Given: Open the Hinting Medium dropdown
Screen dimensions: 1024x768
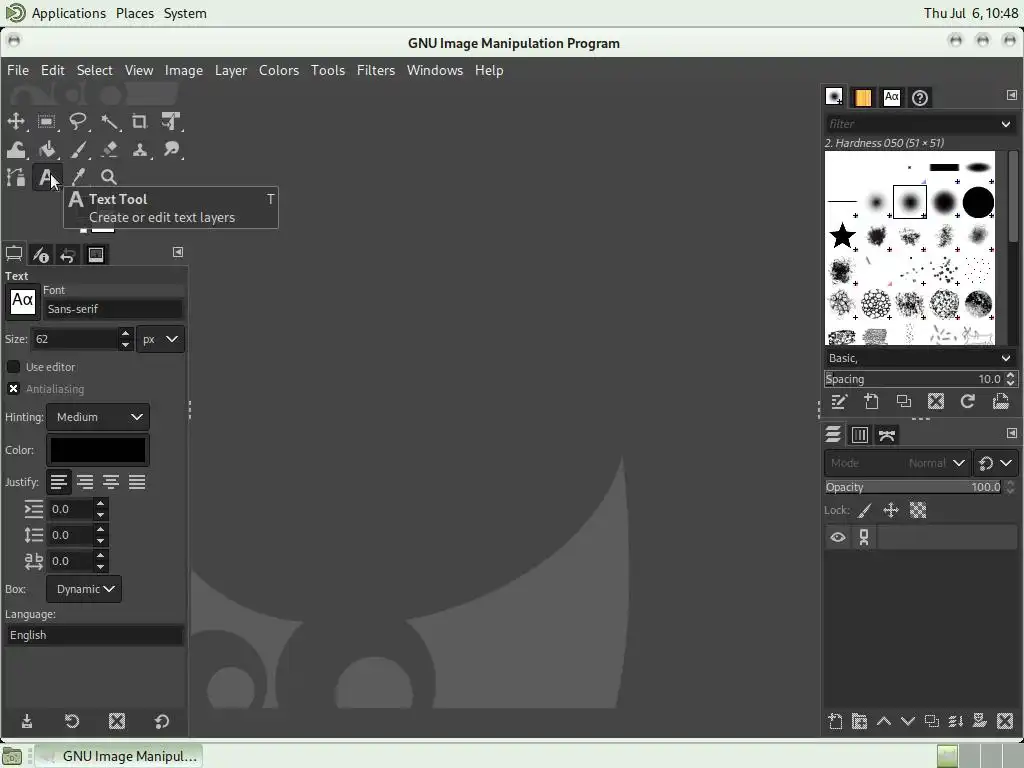Looking at the screenshot, I should 98,417.
